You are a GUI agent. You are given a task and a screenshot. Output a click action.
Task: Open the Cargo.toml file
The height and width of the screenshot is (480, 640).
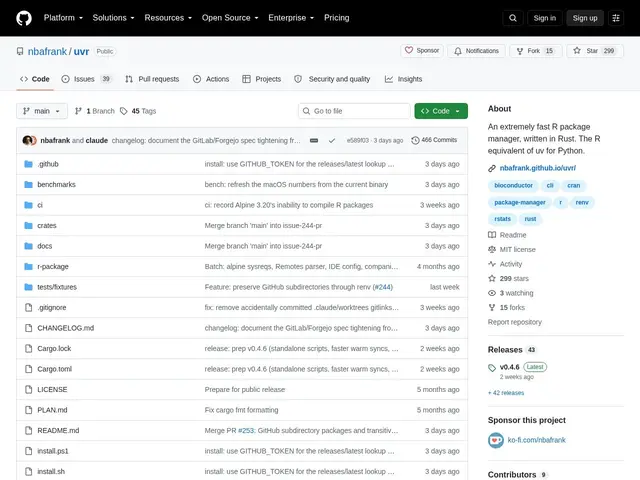[x=55, y=369]
